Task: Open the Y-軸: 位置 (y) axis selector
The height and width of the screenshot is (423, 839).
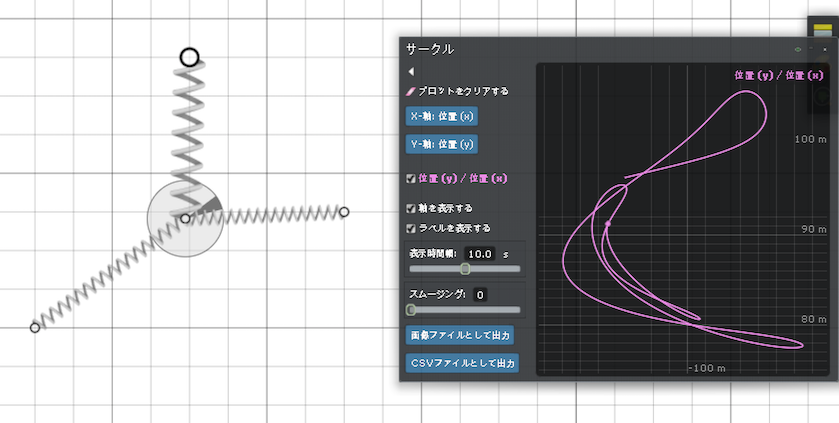Action: pyautogui.click(x=441, y=144)
